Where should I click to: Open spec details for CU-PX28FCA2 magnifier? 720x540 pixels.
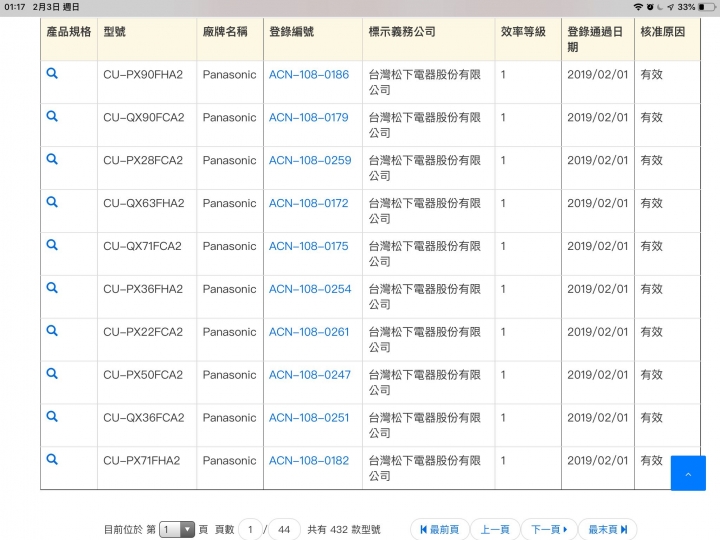(x=52, y=159)
